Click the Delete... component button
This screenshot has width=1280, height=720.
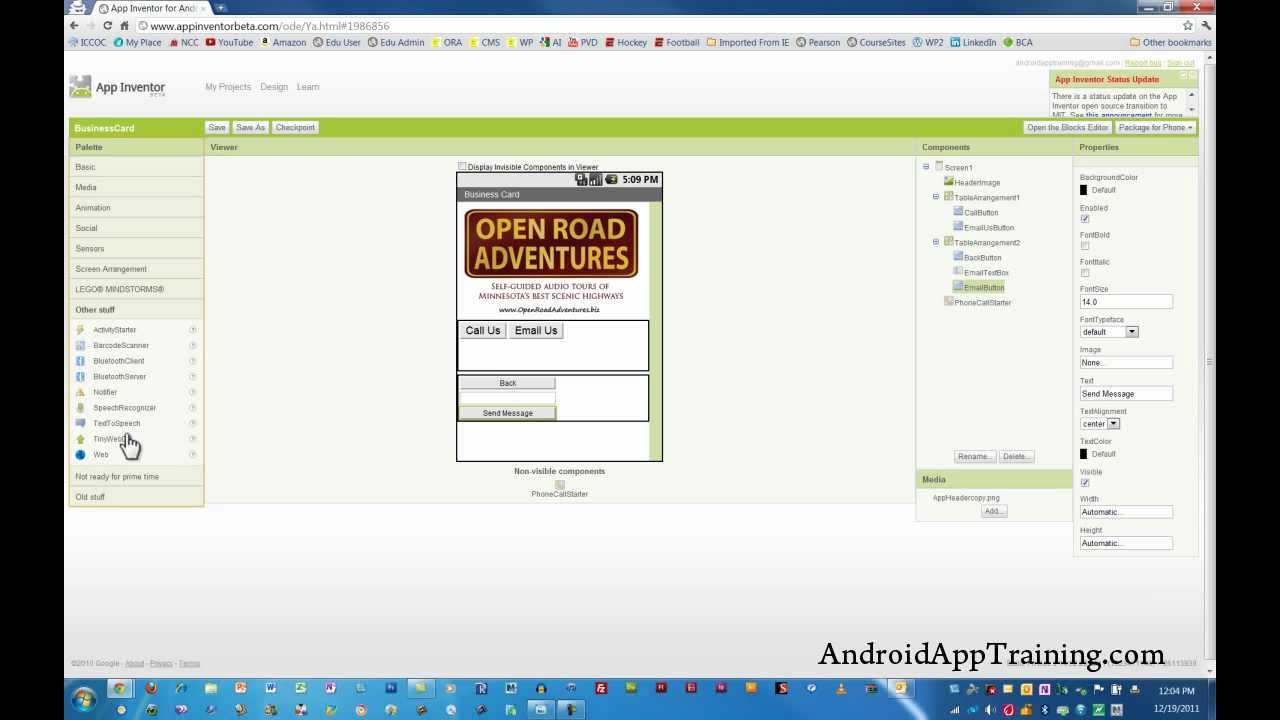click(1016, 457)
